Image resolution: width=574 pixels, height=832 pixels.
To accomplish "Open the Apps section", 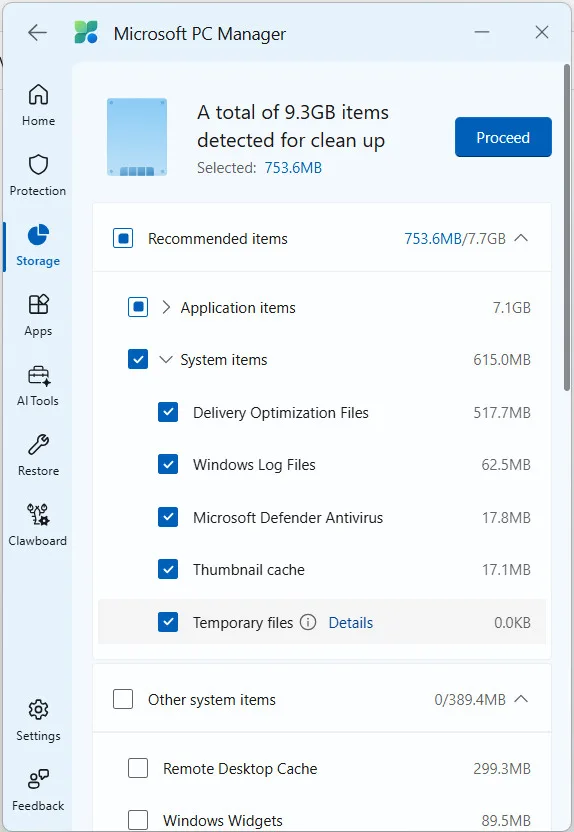I will (38, 315).
